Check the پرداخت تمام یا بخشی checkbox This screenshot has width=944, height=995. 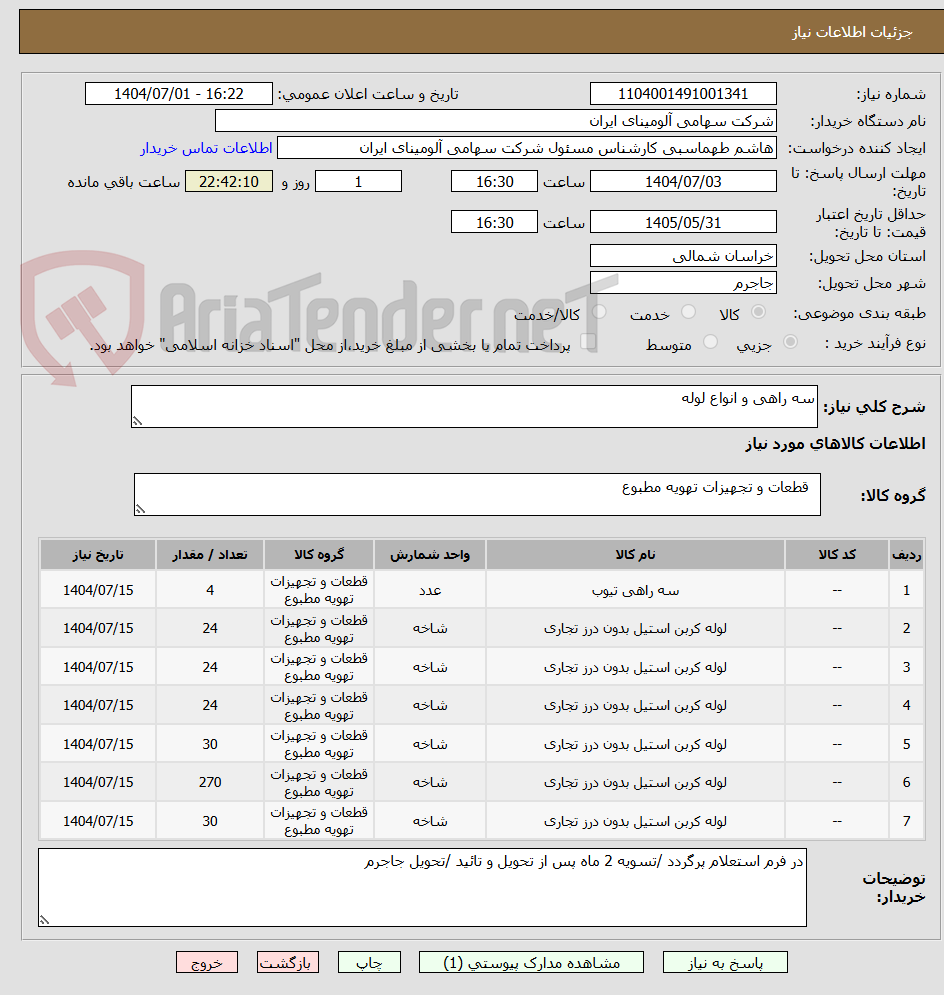(x=588, y=342)
